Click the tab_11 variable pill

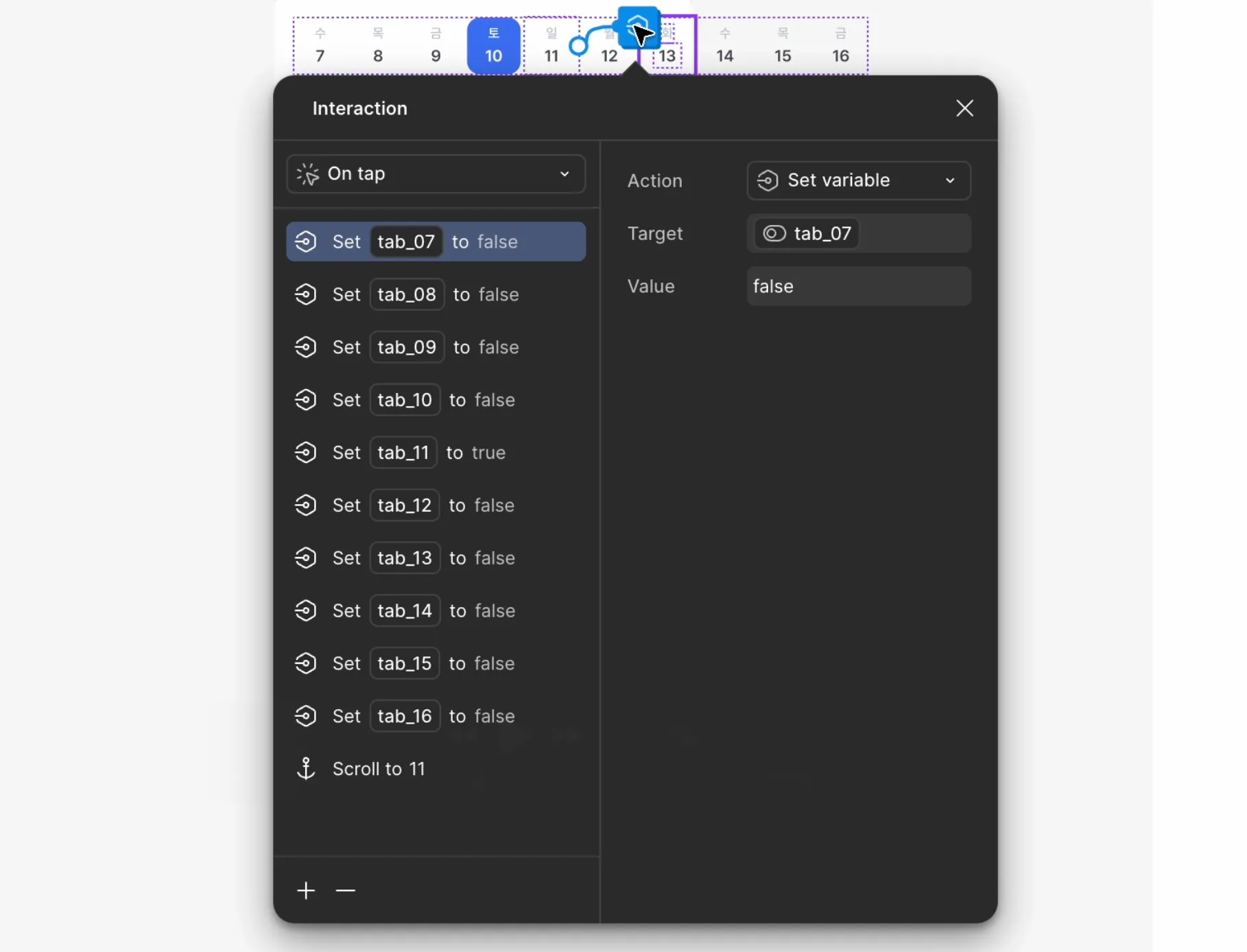click(403, 453)
